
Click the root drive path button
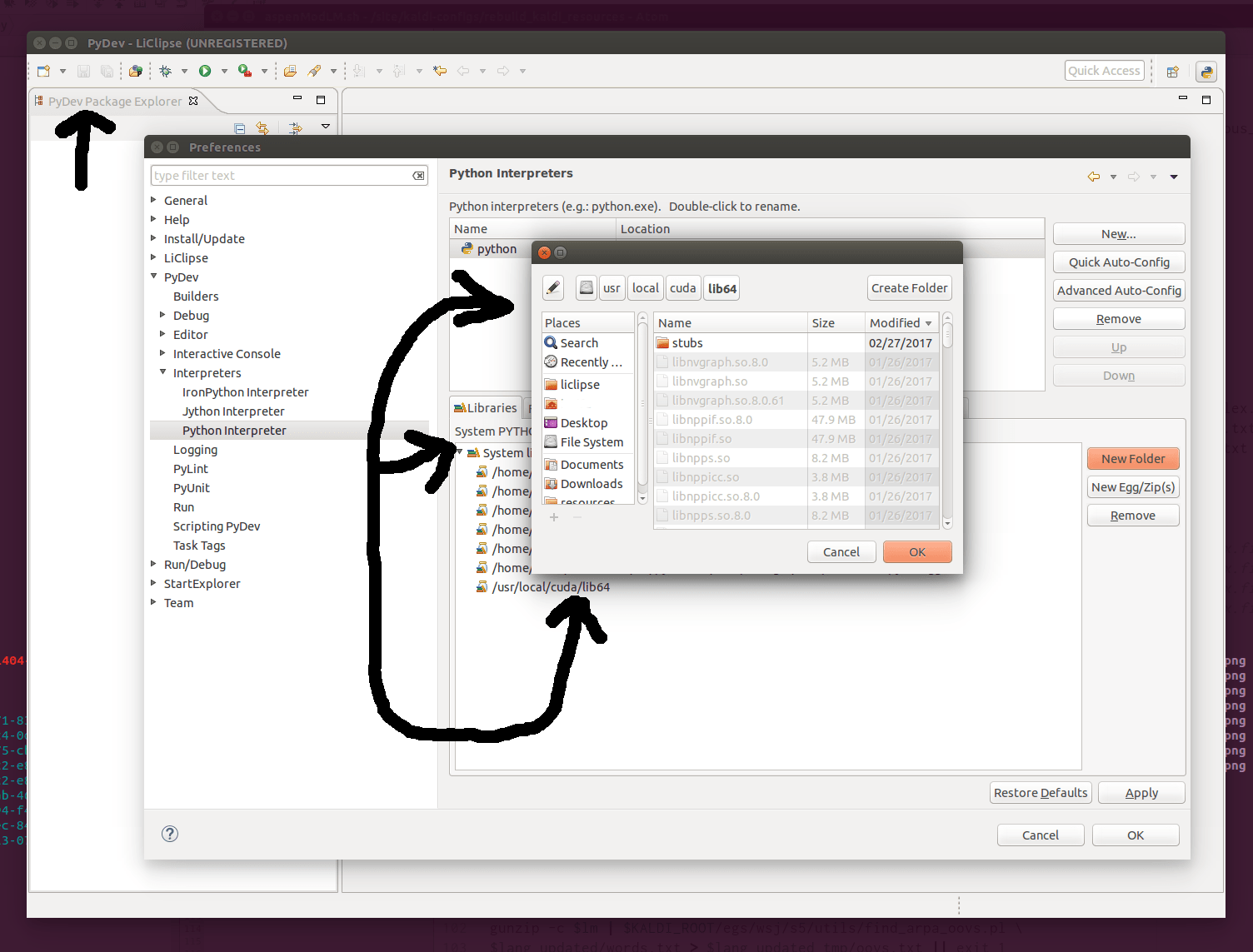(x=587, y=288)
